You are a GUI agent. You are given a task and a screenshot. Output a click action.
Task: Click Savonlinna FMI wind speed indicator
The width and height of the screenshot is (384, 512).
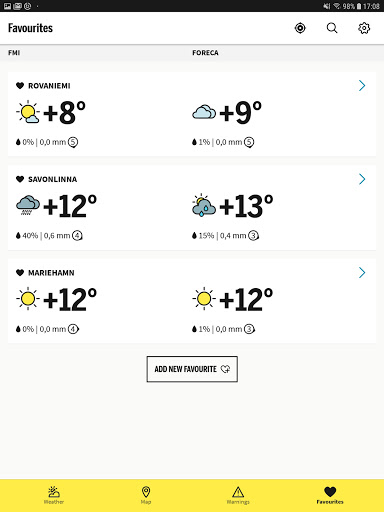[77, 236]
